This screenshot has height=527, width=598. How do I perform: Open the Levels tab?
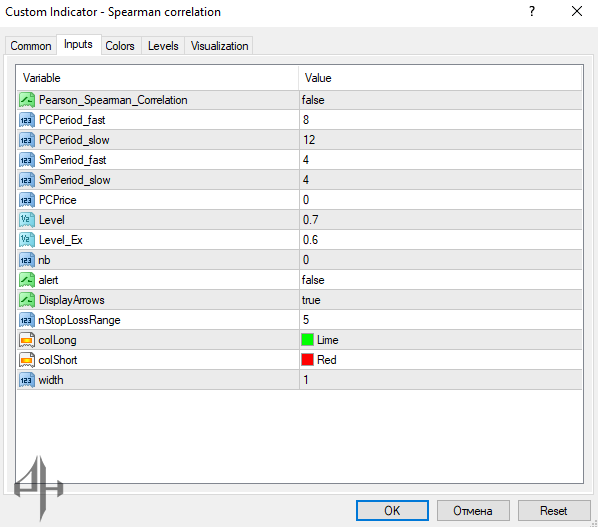pos(163,46)
